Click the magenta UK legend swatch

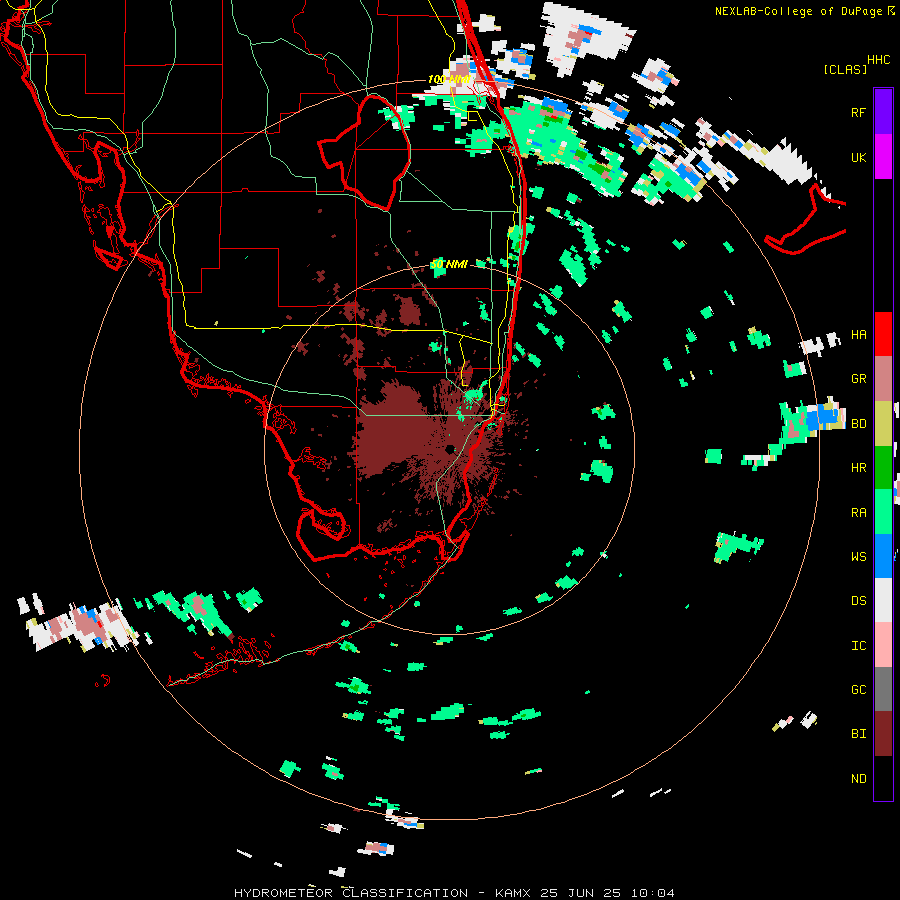click(x=883, y=157)
